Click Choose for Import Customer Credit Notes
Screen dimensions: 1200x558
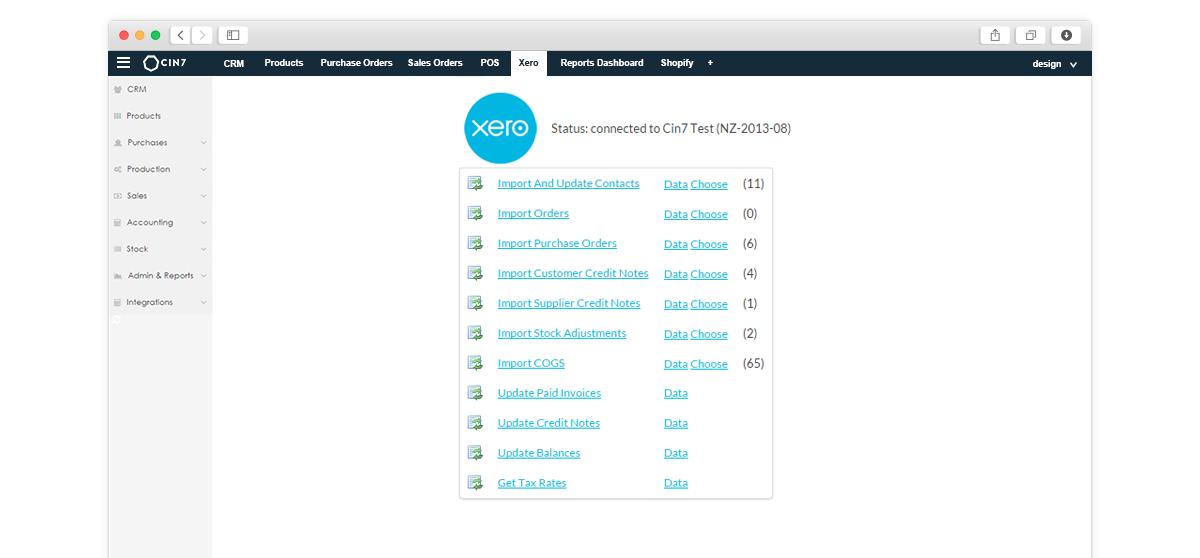[709, 274]
